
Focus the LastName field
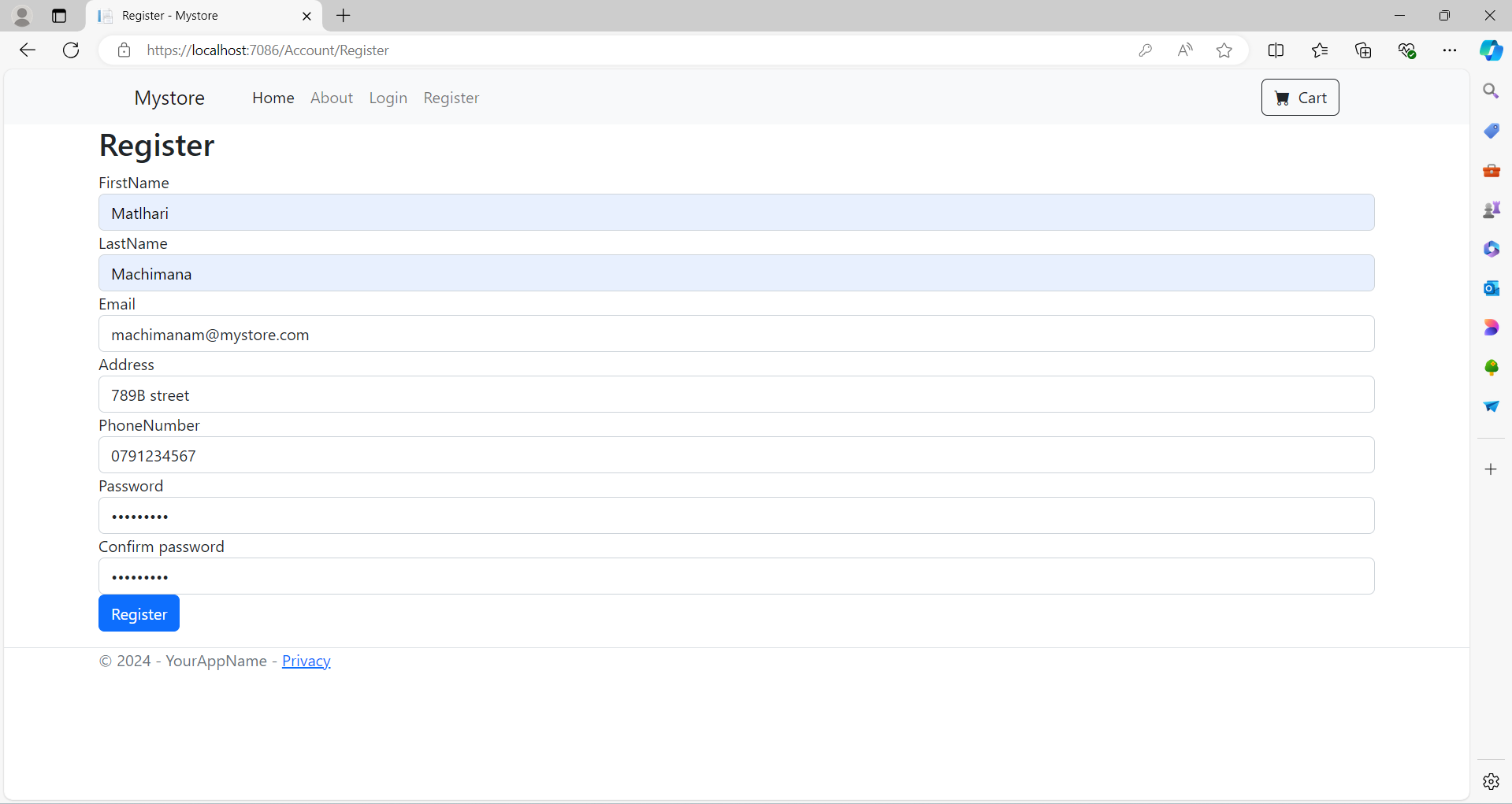click(x=737, y=273)
